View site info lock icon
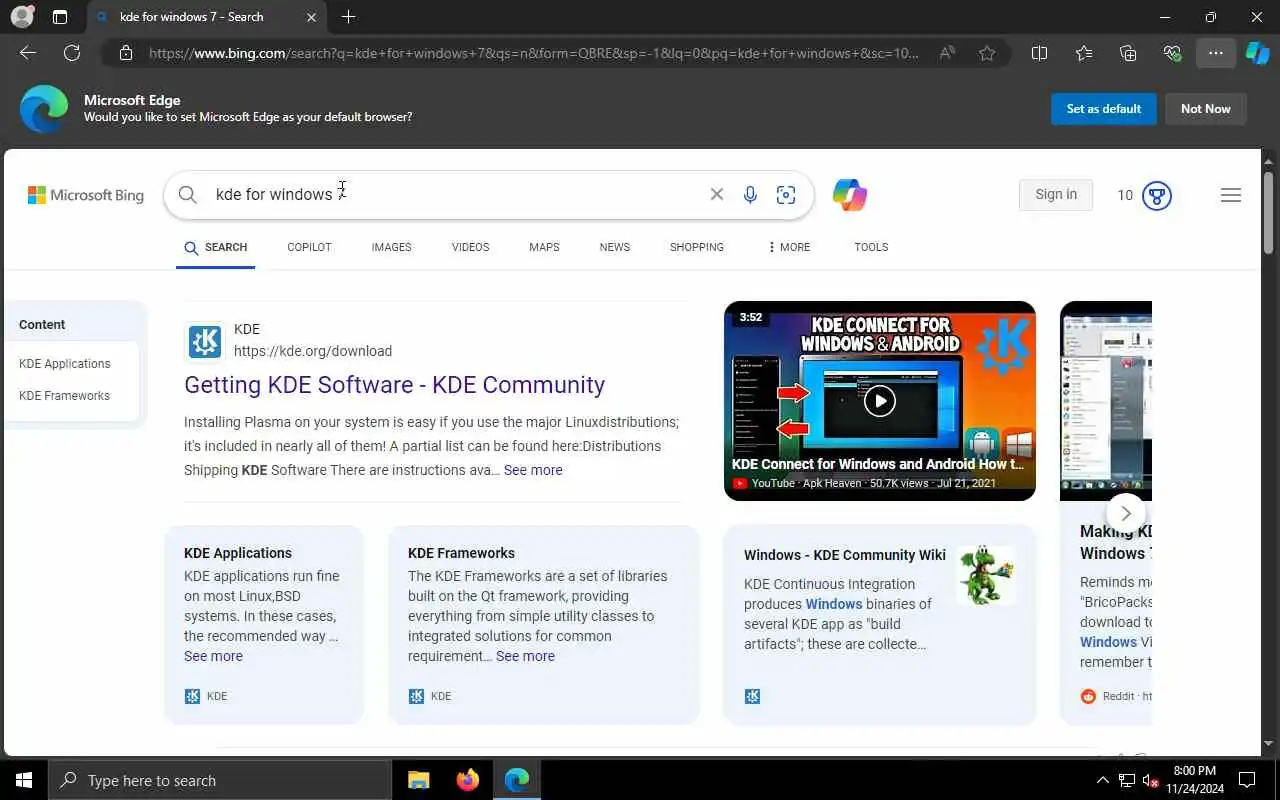This screenshot has height=800, width=1280. pyautogui.click(x=126, y=53)
